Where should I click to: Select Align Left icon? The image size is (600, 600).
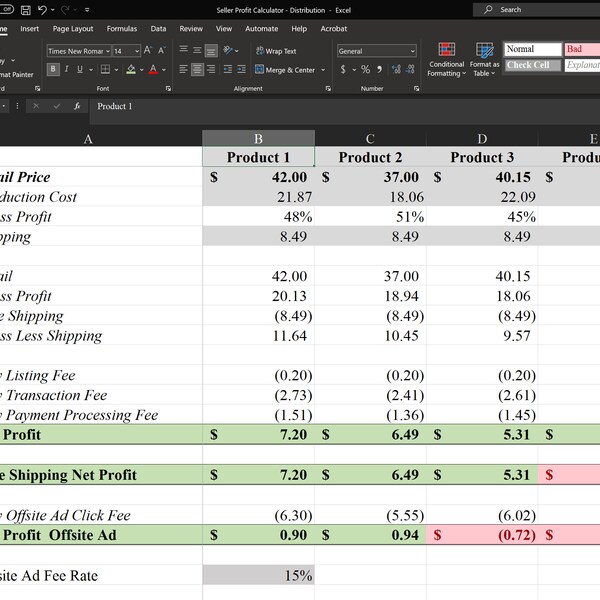click(184, 69)
